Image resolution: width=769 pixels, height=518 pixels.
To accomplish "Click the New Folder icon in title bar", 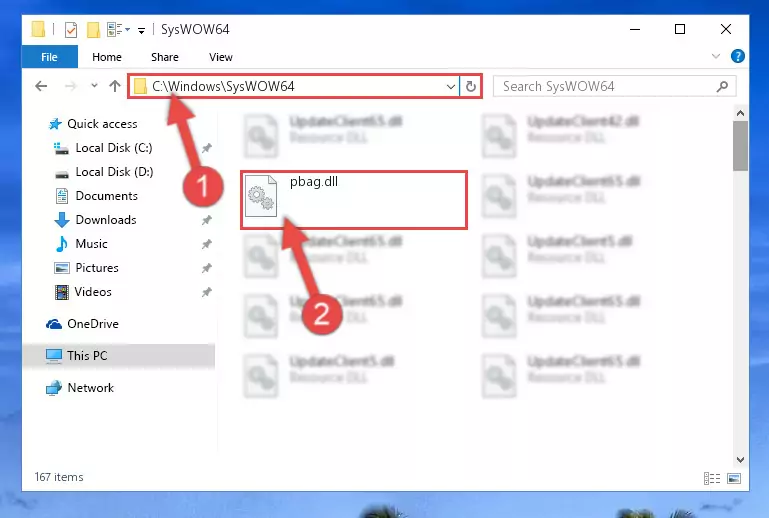I will click(93, 30).
